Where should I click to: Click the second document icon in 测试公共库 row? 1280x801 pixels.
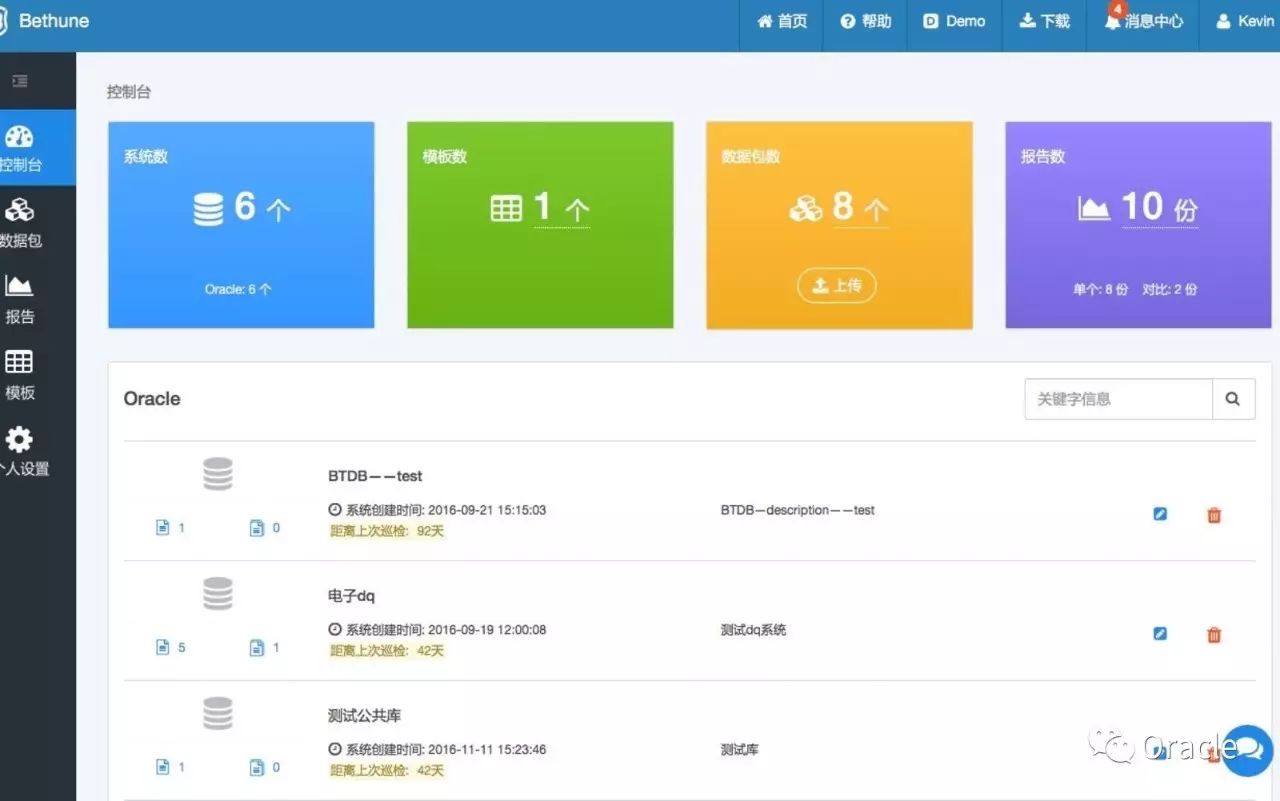point(257,767)
